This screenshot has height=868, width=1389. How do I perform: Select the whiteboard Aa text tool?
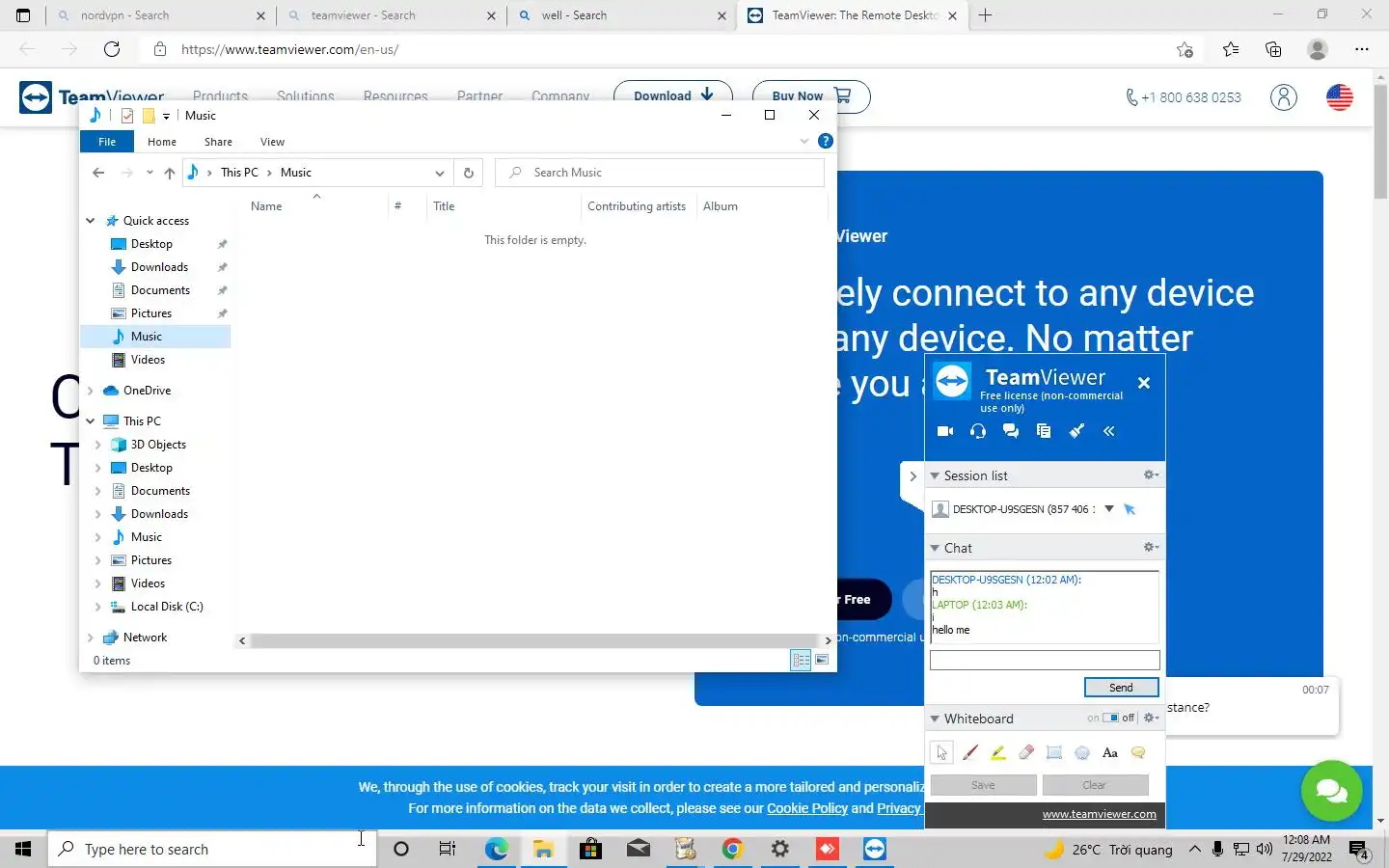(1110, 752)
